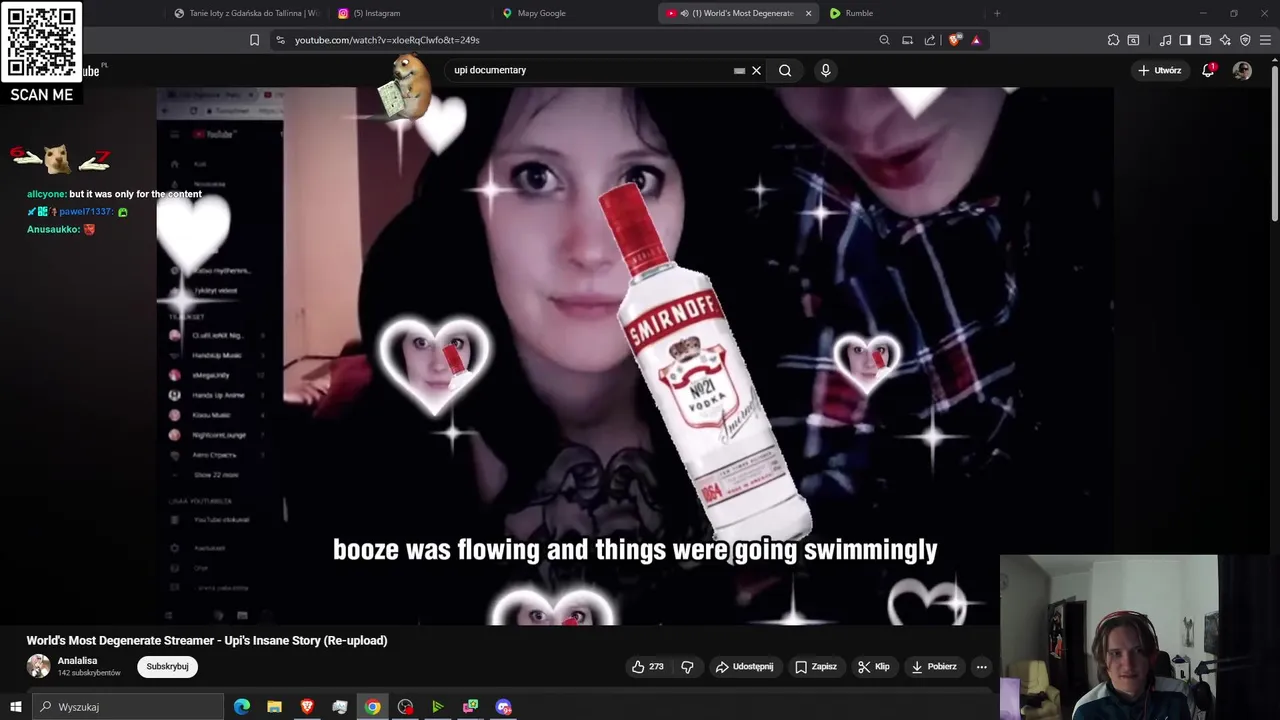Toggle the browser sidebar panel icon
1280x720 pixels.
pos(1185,40)
